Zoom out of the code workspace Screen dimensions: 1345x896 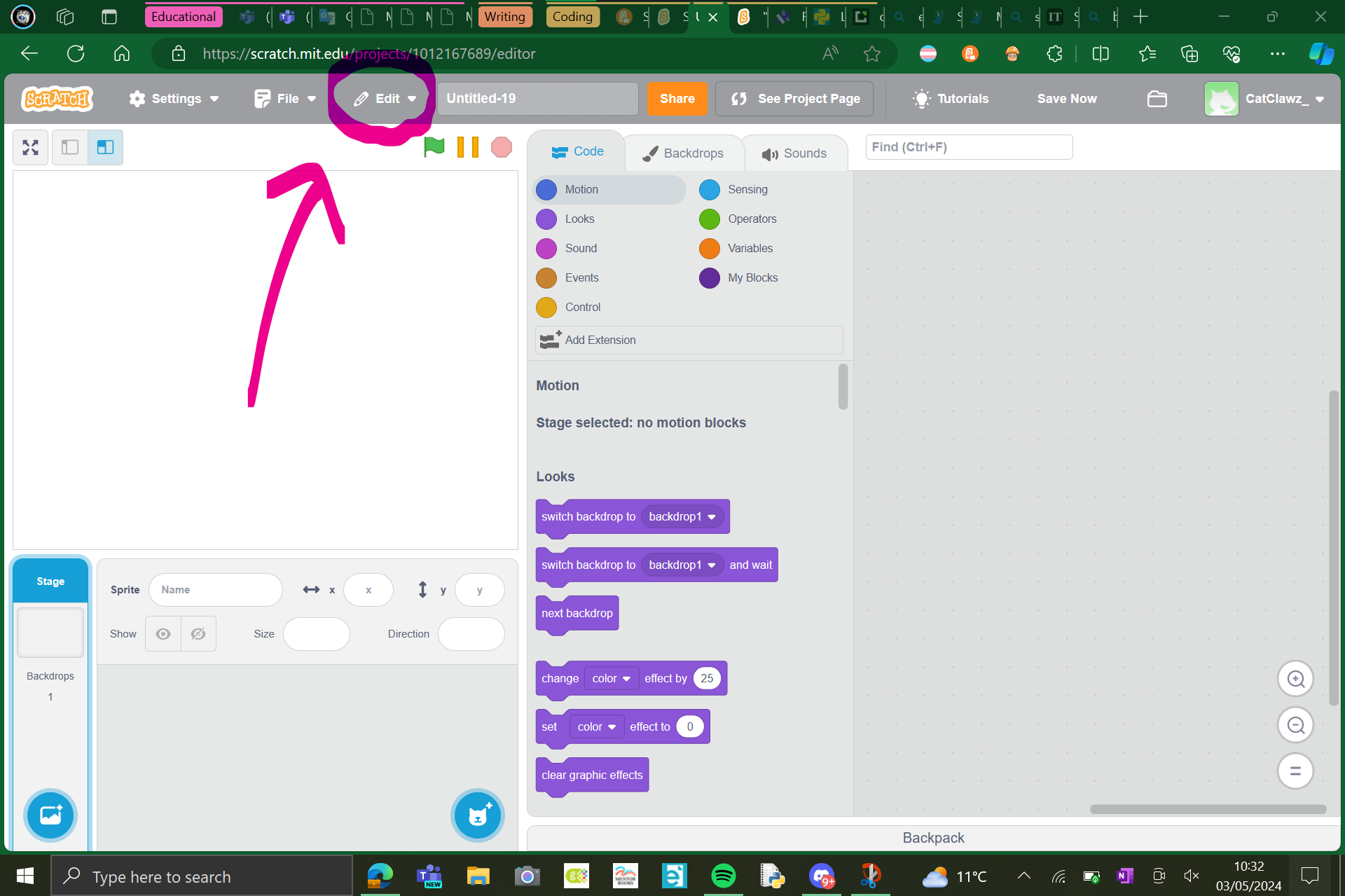pyautogui.click(x=1295, y=725)
